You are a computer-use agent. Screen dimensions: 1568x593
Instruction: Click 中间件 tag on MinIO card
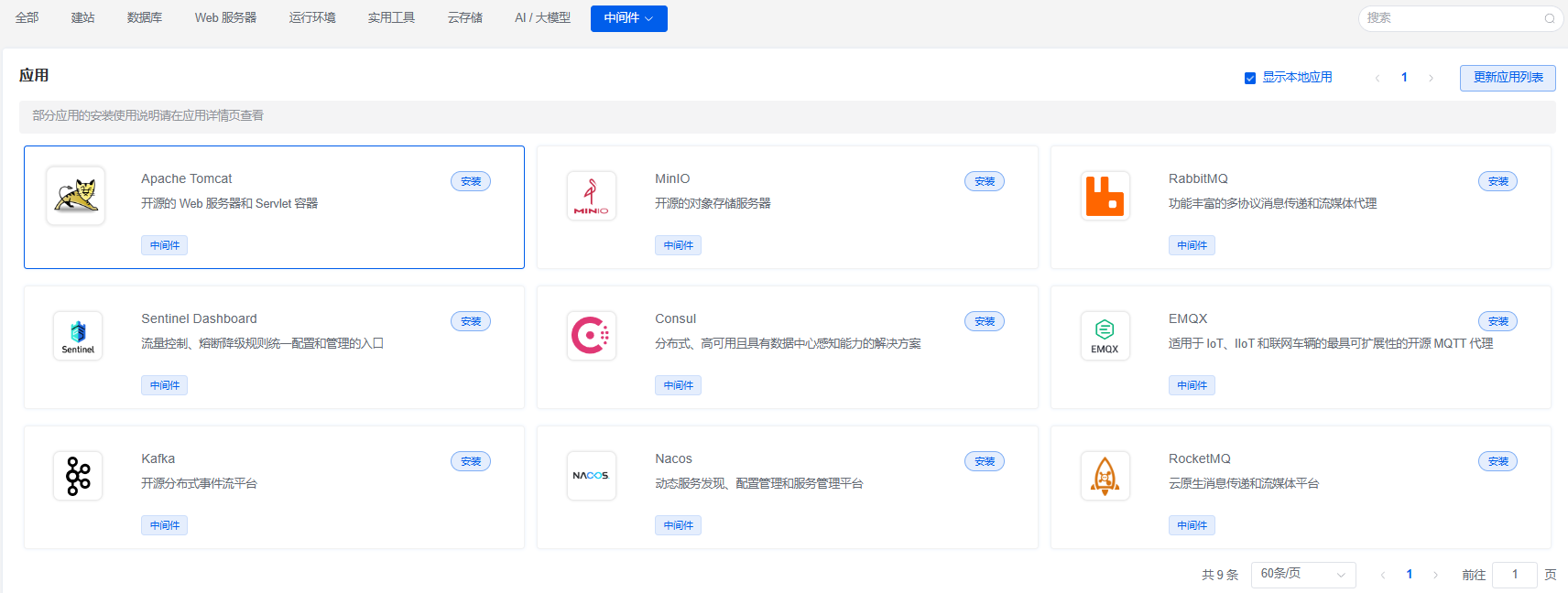[679, 245]
